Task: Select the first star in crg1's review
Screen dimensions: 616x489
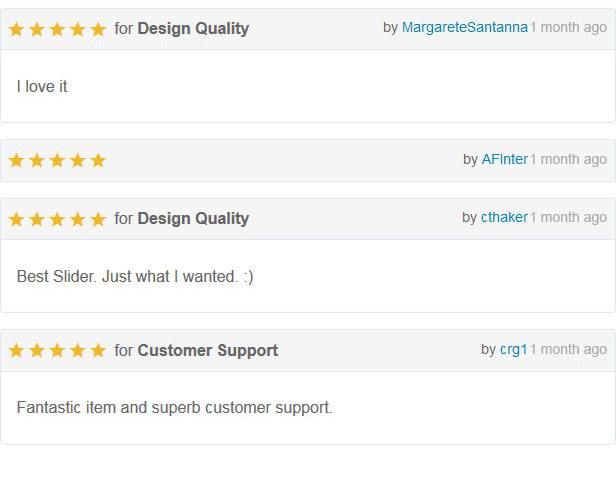Action: point(17,351)
